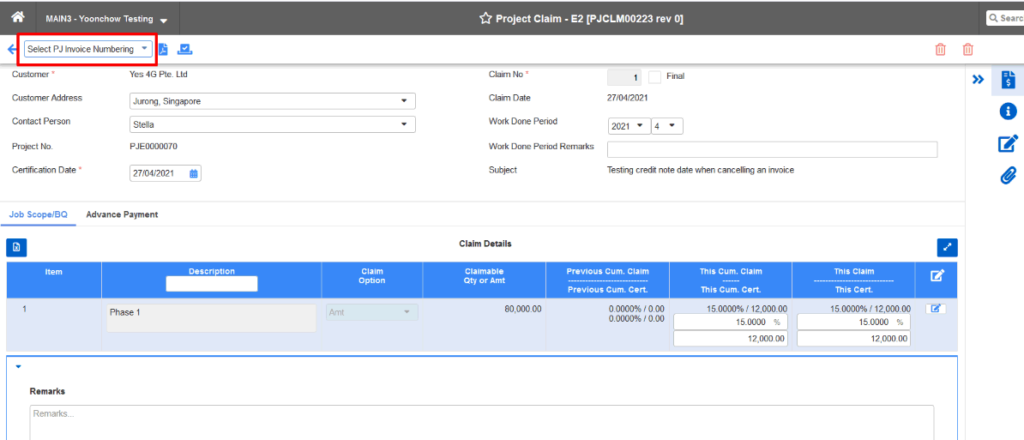Click the Excel export icon above table
Screen dimensions: 1024x440
coord(16,247)
